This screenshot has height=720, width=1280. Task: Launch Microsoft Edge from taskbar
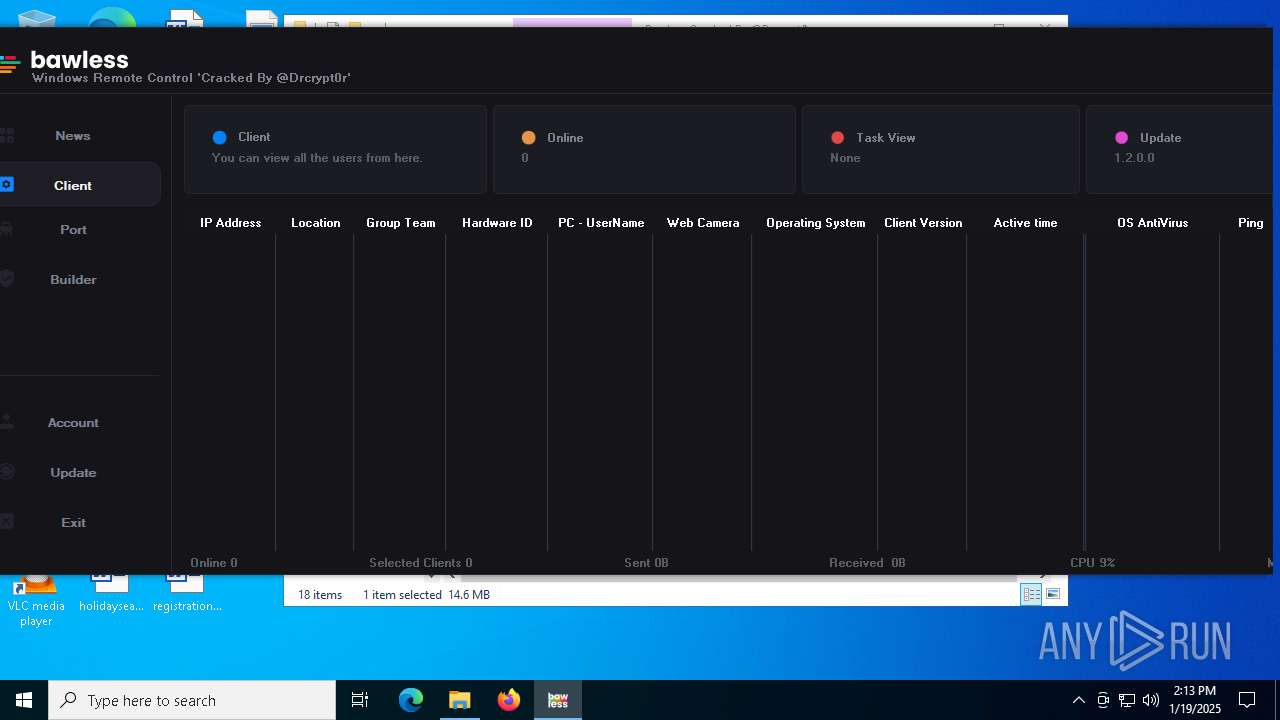[x=411, y=700]
